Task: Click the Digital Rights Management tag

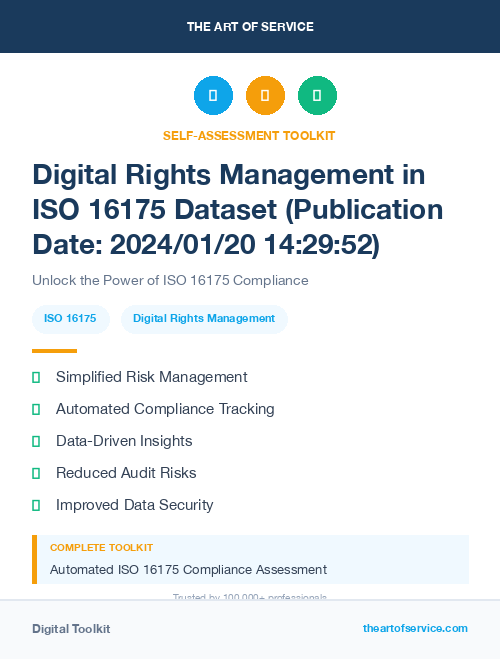Action: tap(204, 319)
